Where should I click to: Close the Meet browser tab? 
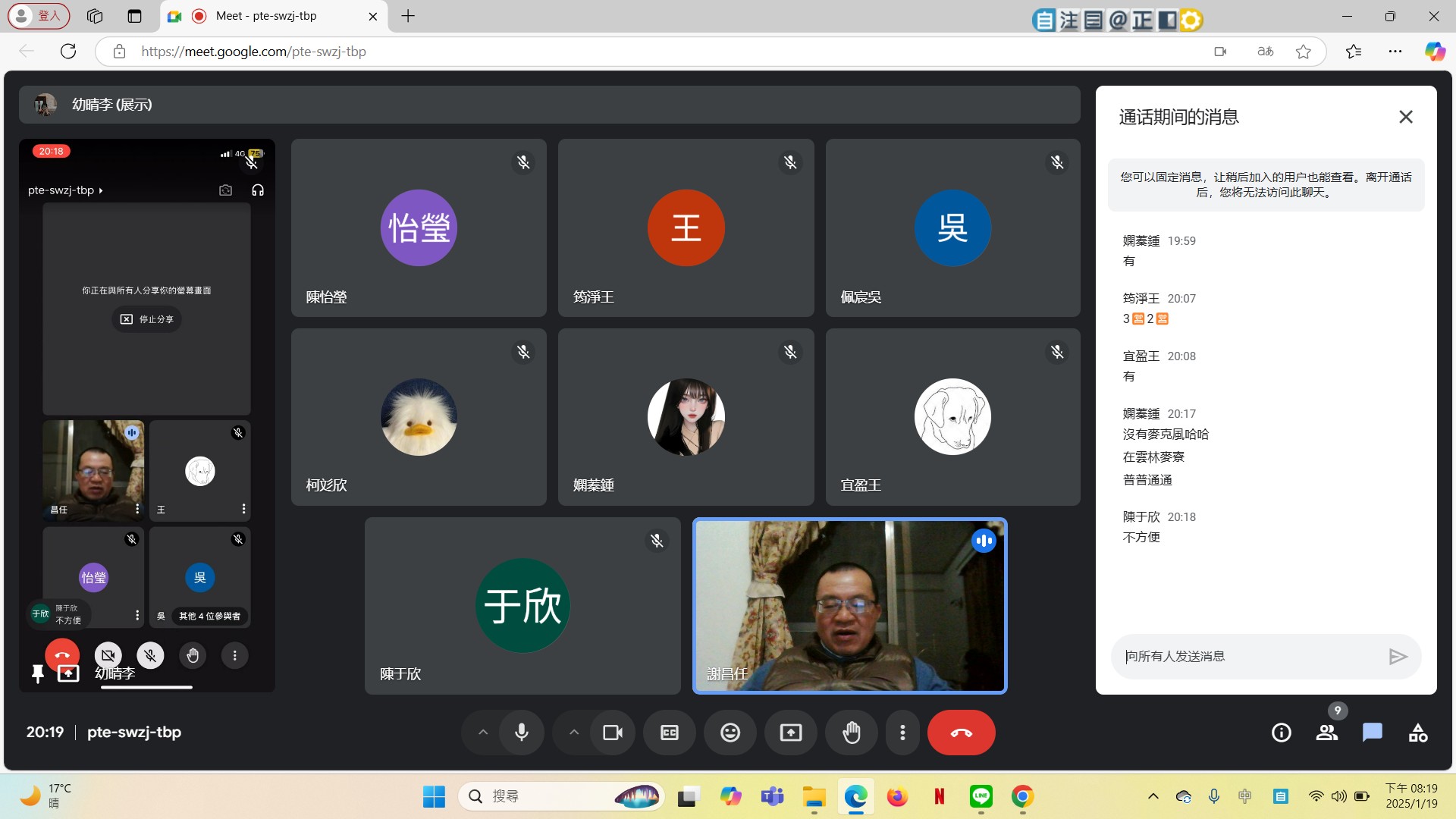click(372, 16)
